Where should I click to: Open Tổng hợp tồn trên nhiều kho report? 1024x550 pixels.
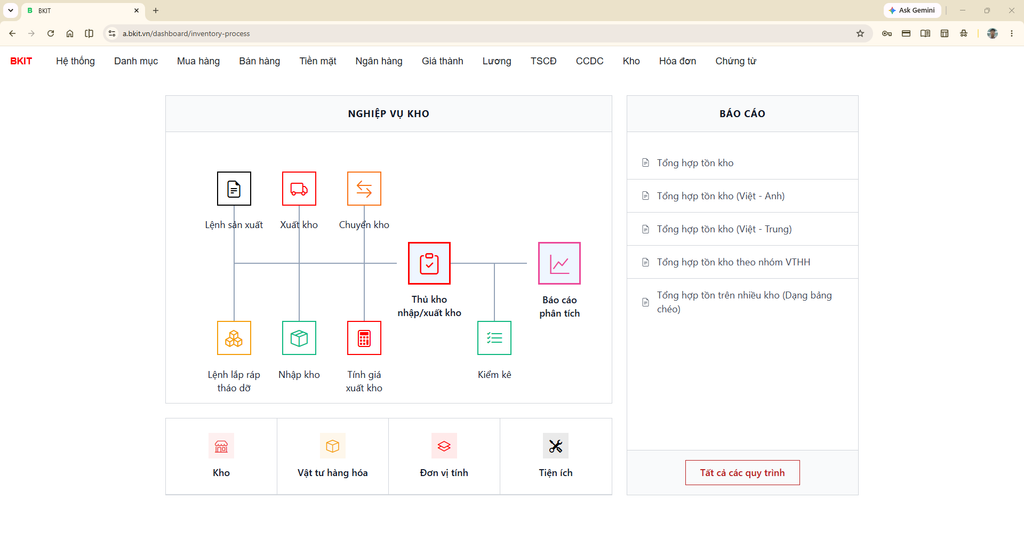click(743, 302)
